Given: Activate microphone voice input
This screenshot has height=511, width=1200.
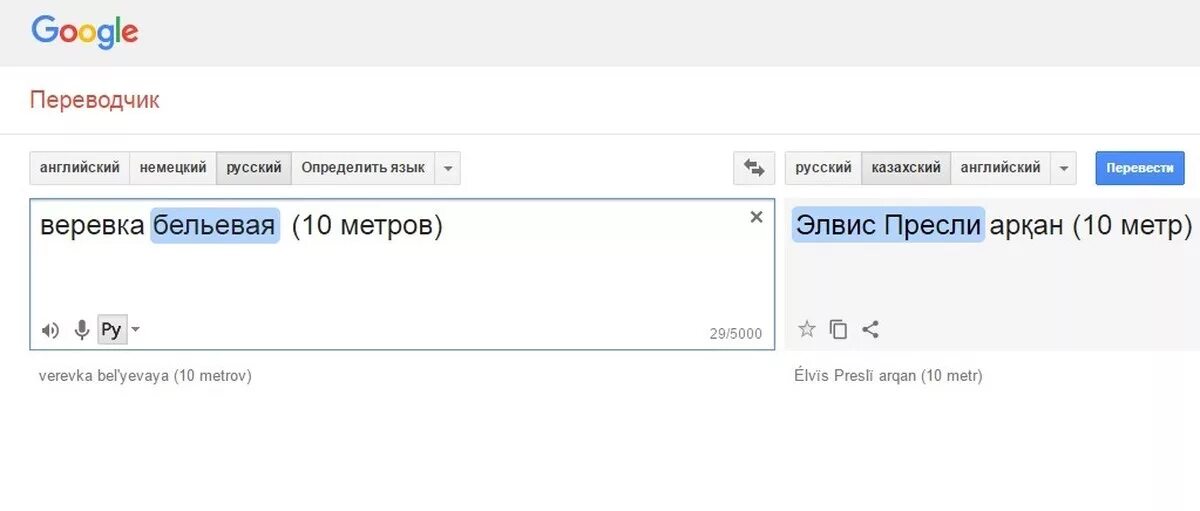Looking at the screenshot, I should (82, 330).
